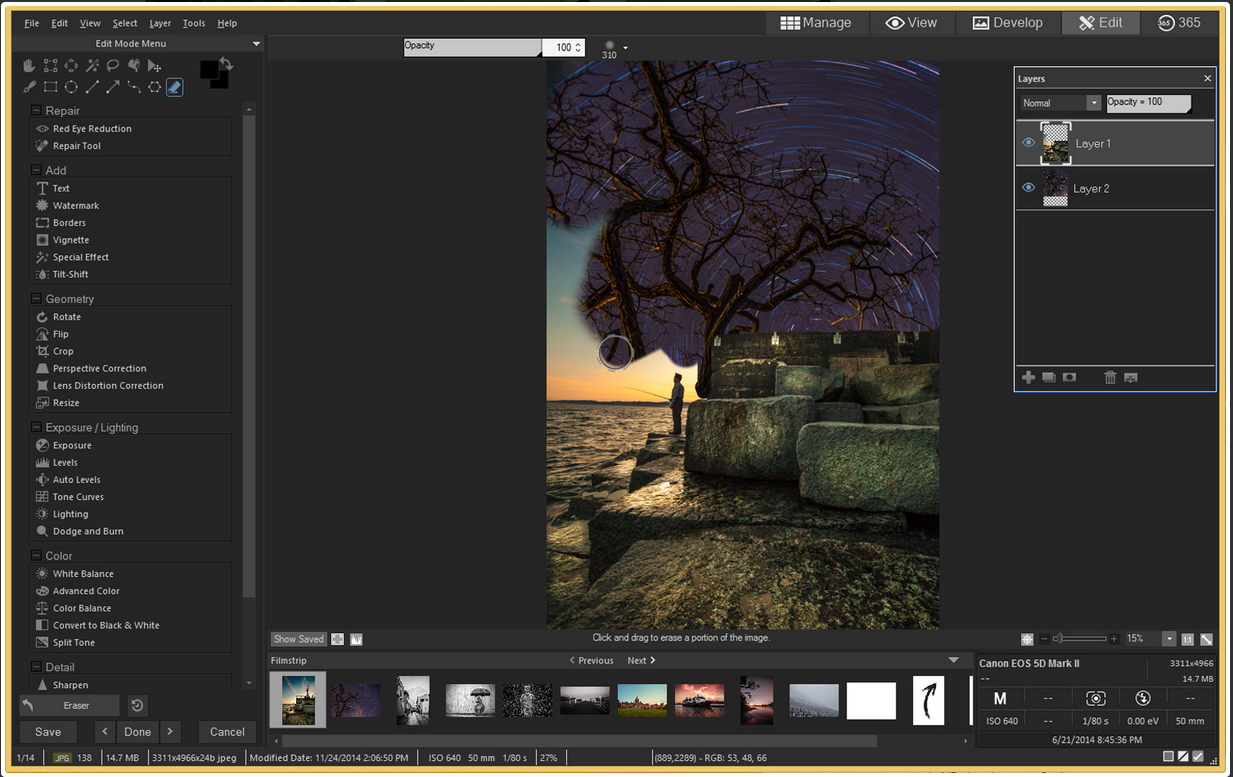
Task: Hide Layer 1 using its eye icon
Action: click(x=1028, y=143)
